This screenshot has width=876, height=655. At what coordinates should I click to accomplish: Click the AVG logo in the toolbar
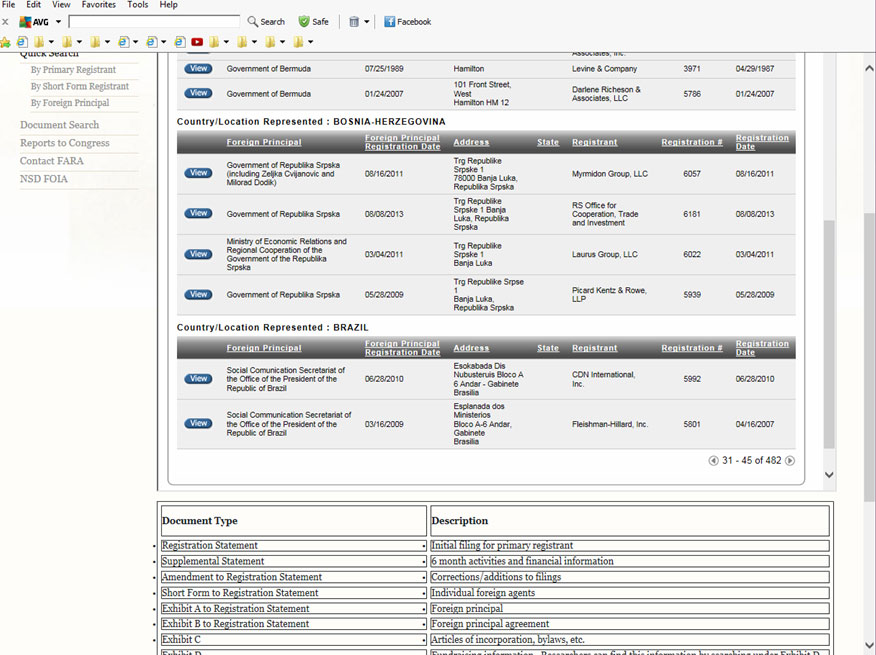click(x=33, y=21)
